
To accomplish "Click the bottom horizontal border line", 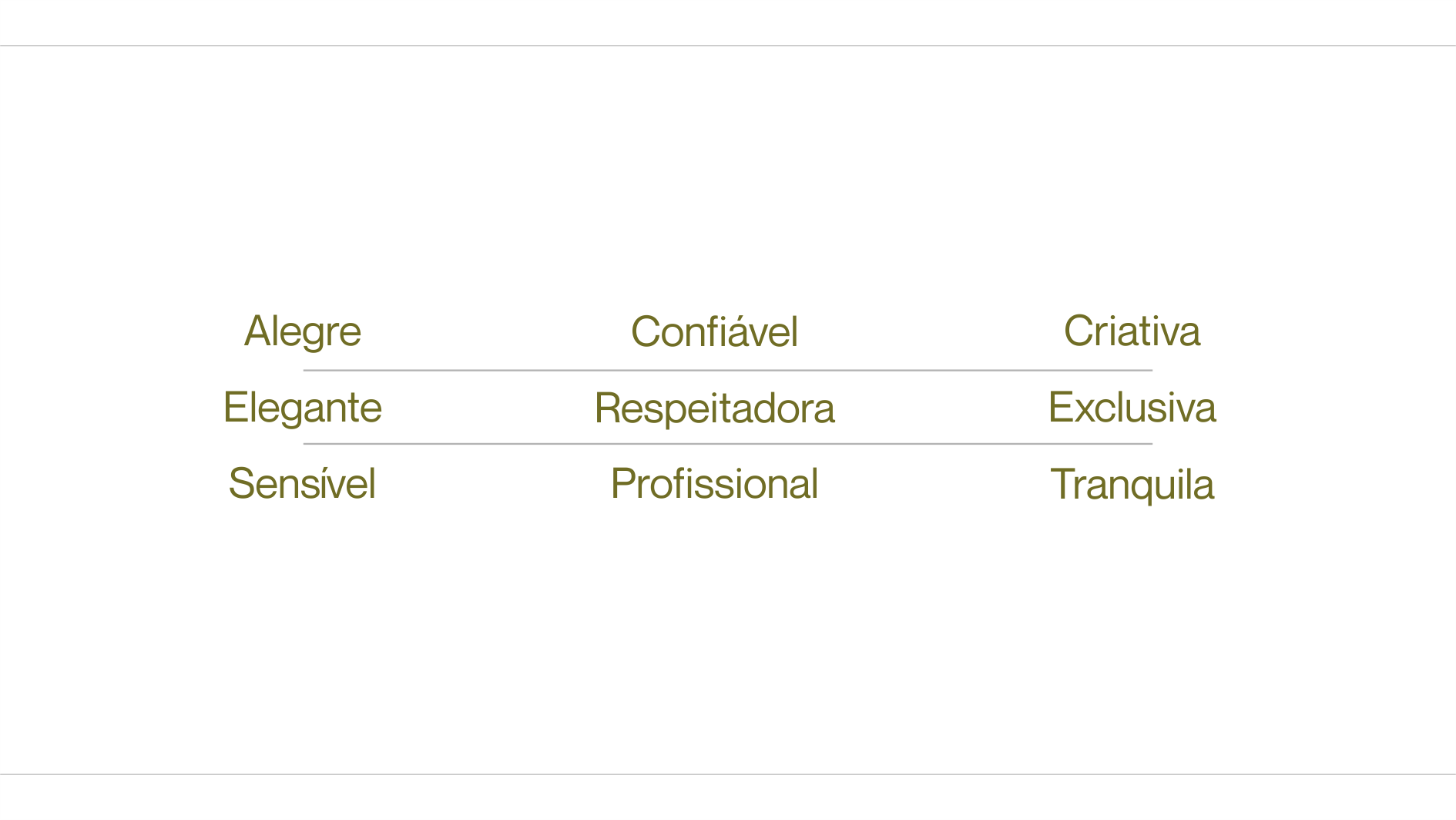I will coord(728,774).
